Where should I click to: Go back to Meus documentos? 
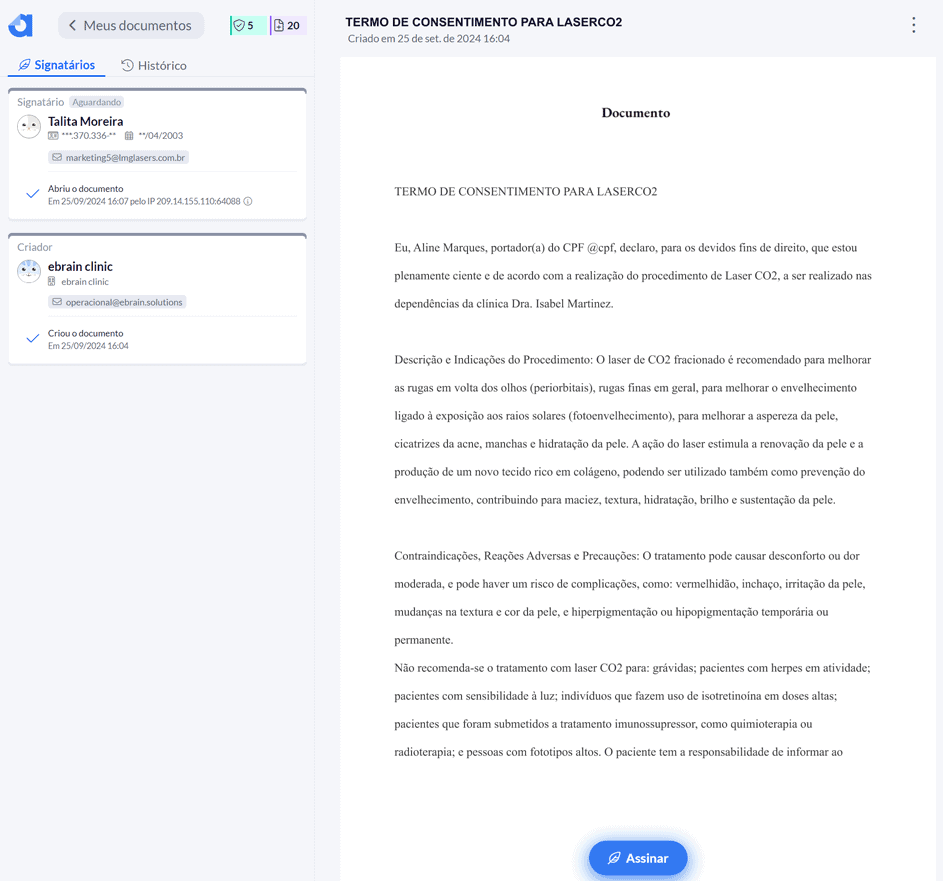point(131,26)
